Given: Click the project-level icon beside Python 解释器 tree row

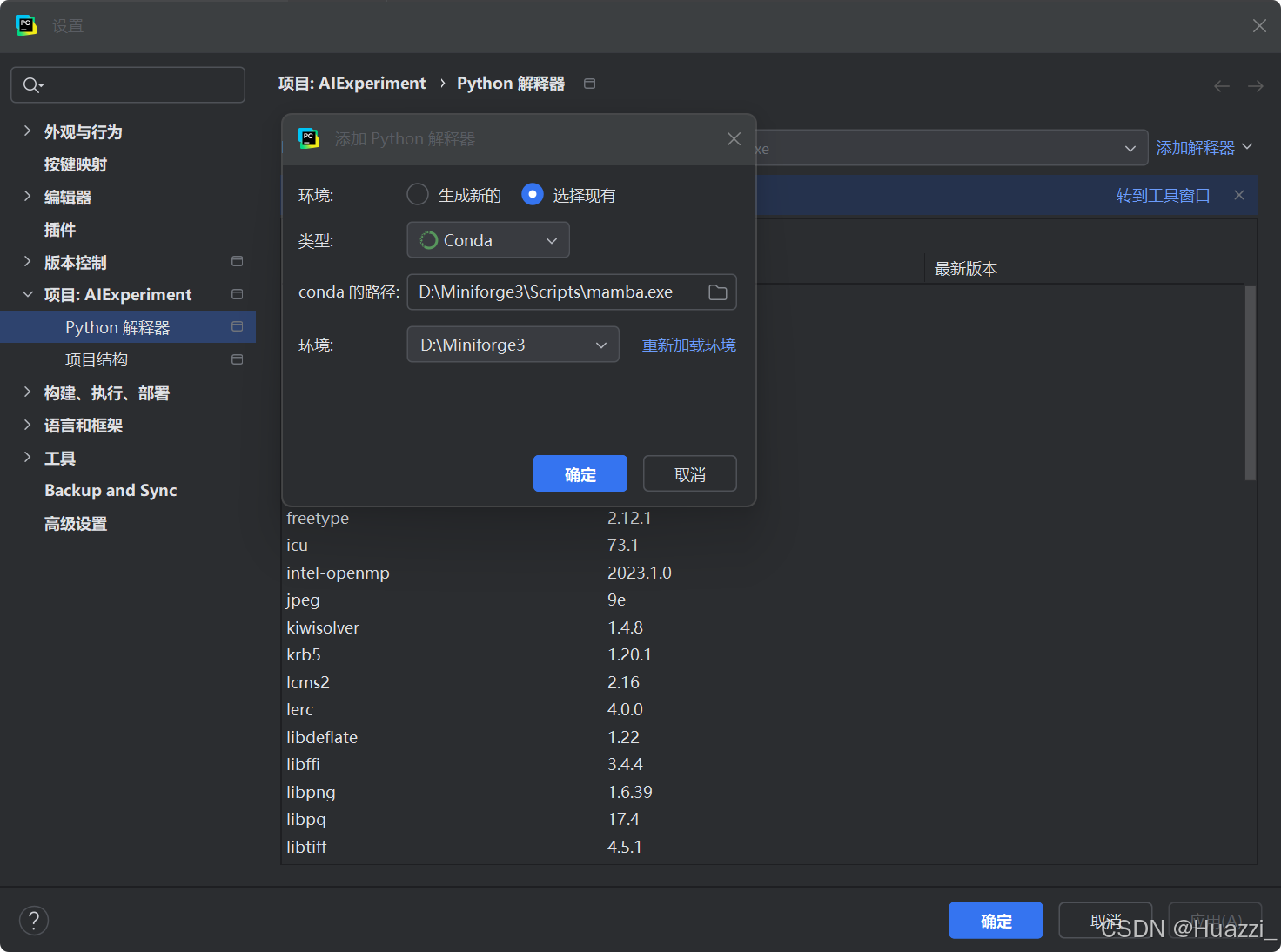Looking at the screenshot, I should coord(237,326).
